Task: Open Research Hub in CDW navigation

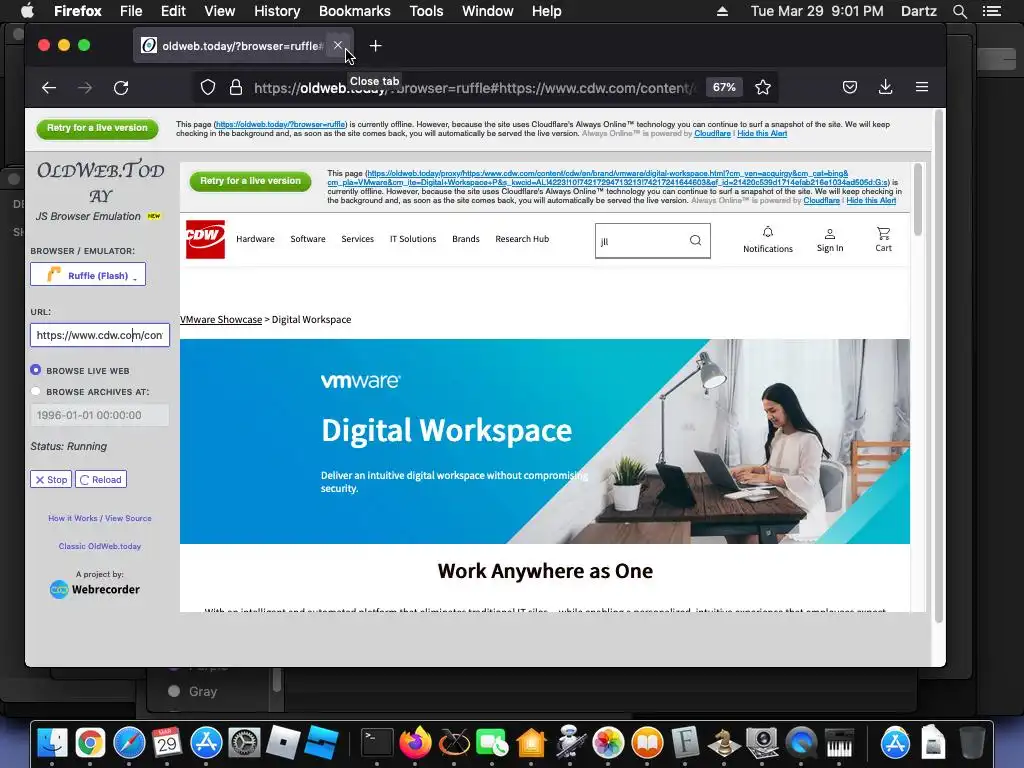Action: [x=522, y=239]
